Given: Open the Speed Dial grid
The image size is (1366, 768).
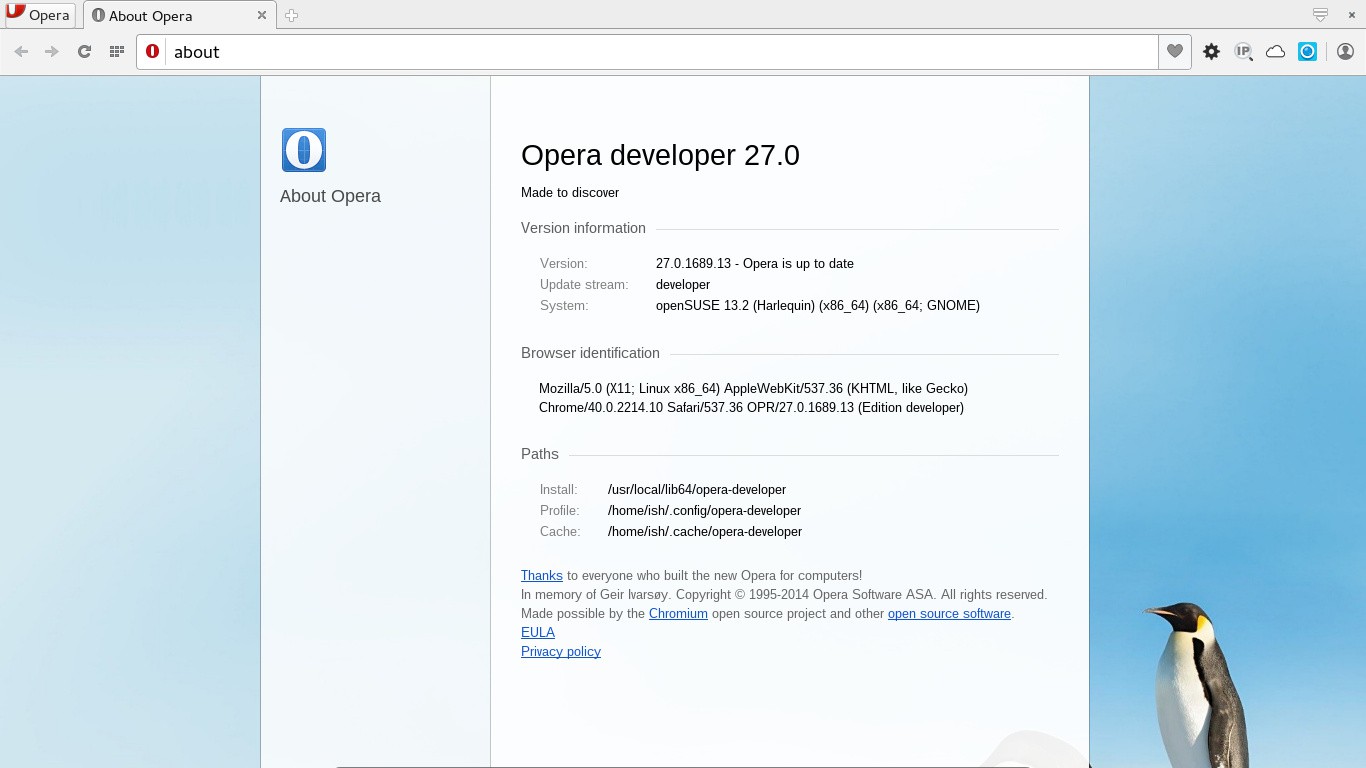Looking at the screenshot, I should (116, 52).
